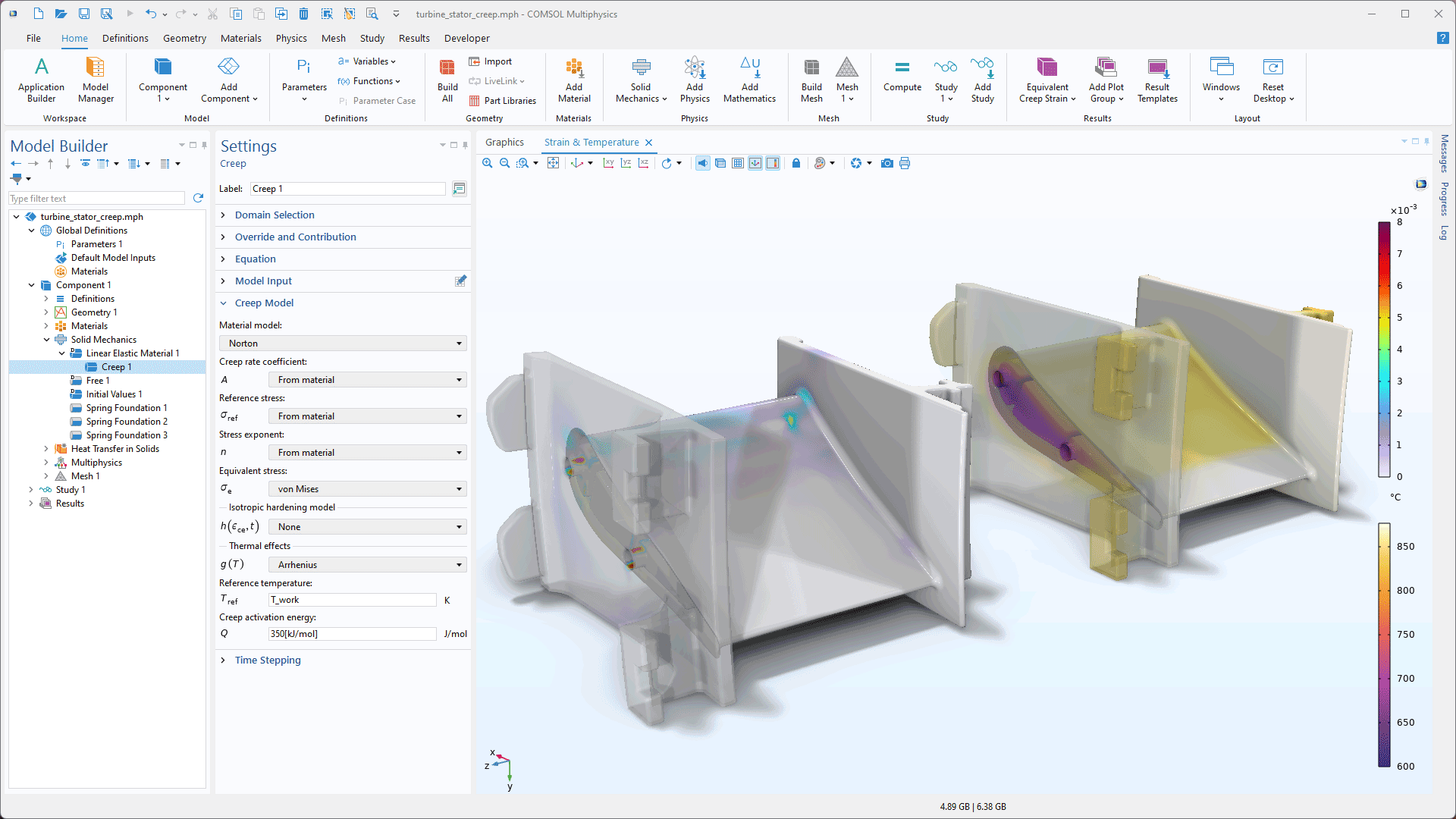The height and width of the screenshot is (819, 1456).
Task: Toggle the transparency button
Action: [720, 163]
